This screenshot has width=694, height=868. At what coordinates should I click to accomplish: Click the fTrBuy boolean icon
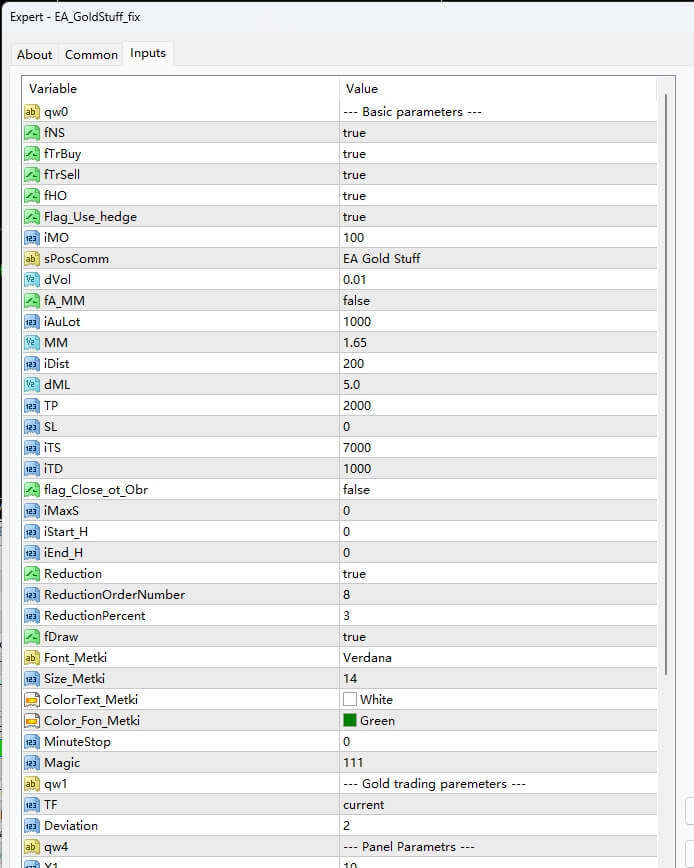pos(32,154)
